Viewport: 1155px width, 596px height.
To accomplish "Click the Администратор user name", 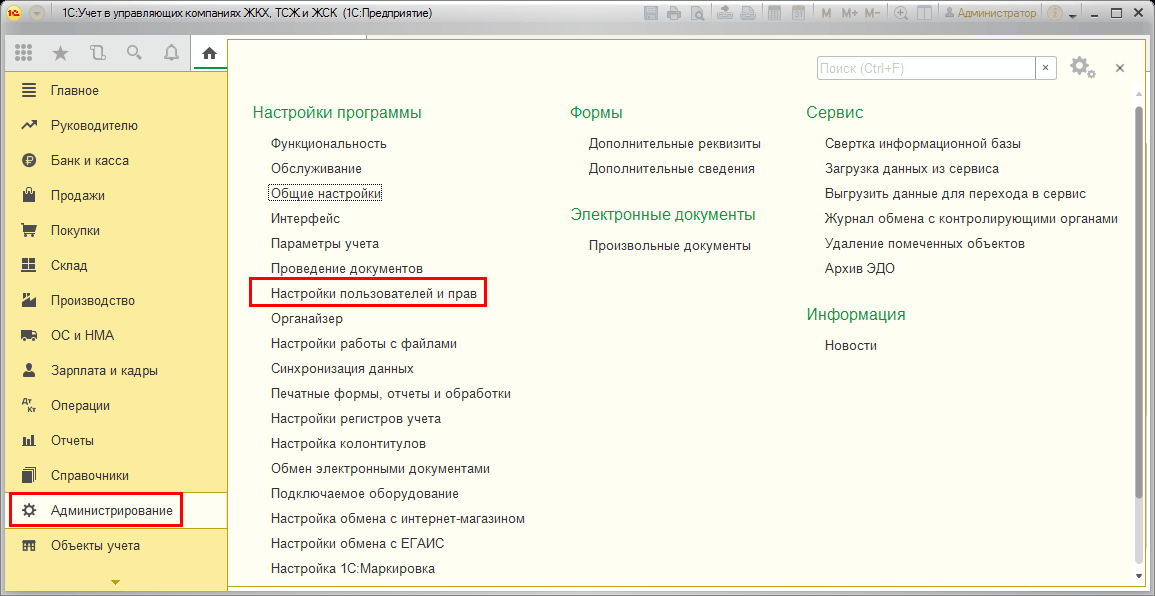I will coord(990,13).
